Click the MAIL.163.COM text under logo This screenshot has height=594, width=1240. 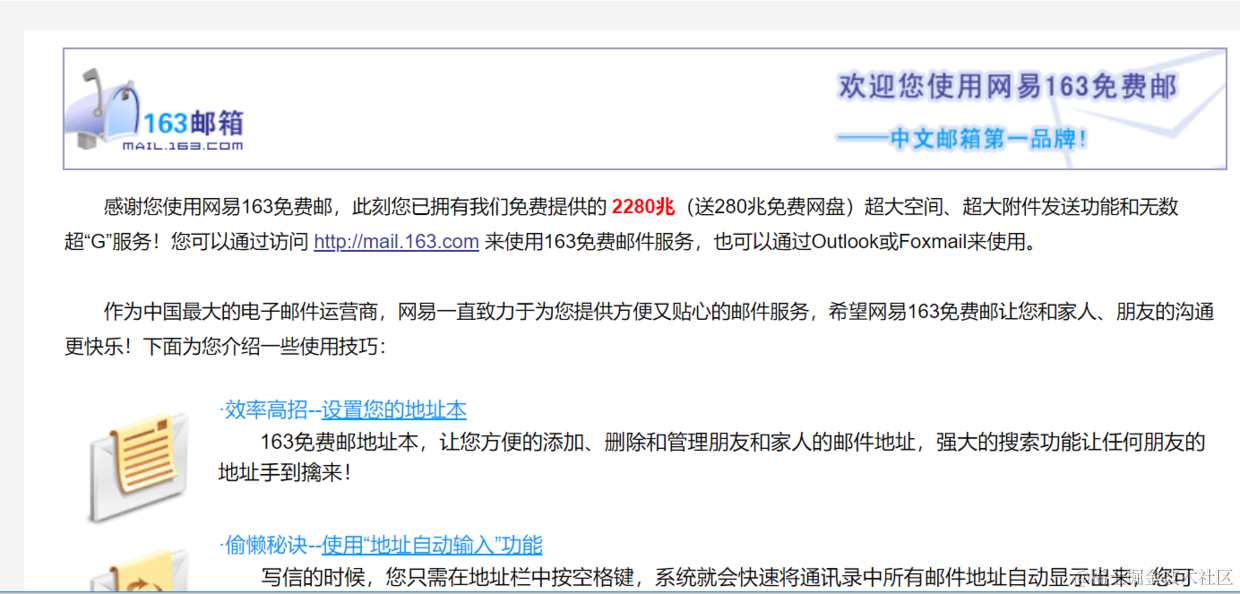[183, 146]
